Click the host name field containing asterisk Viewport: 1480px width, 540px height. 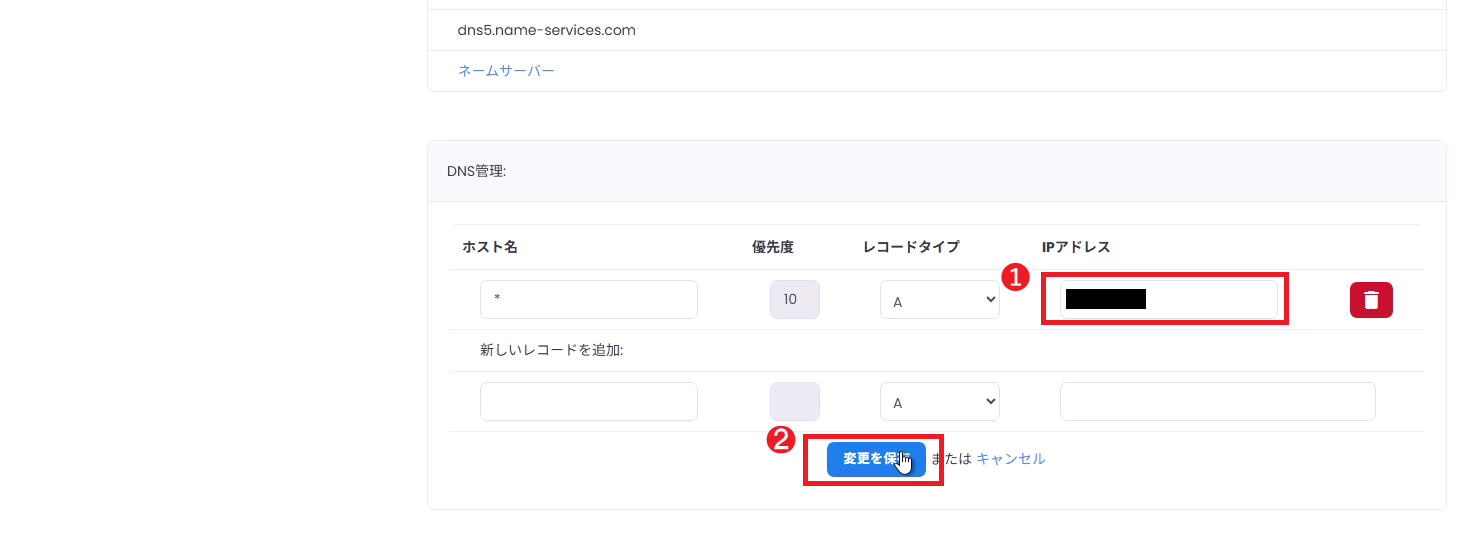click(x=588, y=300)
